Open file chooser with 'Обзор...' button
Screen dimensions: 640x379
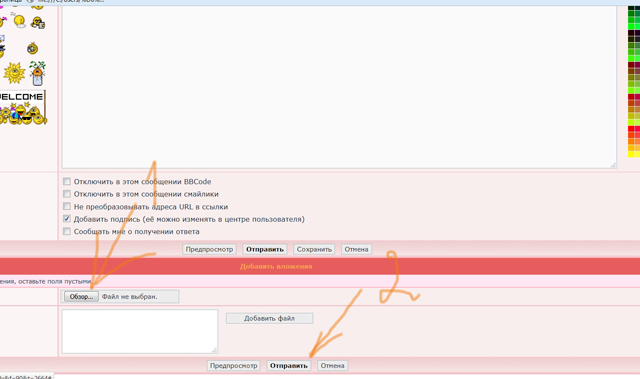coord(81,297)
